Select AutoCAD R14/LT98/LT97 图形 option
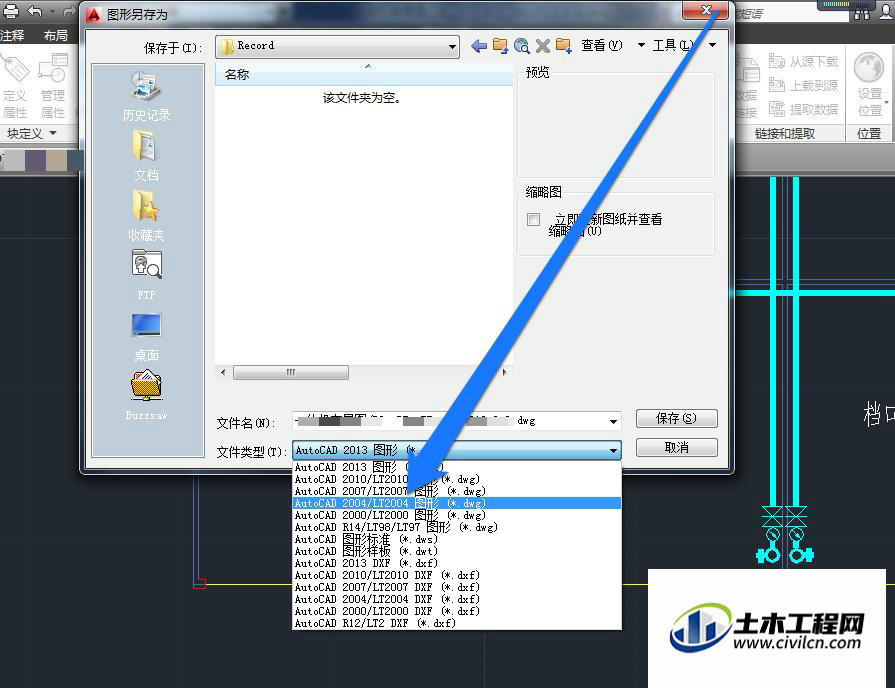The image size is (895, 688). point(457,527)
